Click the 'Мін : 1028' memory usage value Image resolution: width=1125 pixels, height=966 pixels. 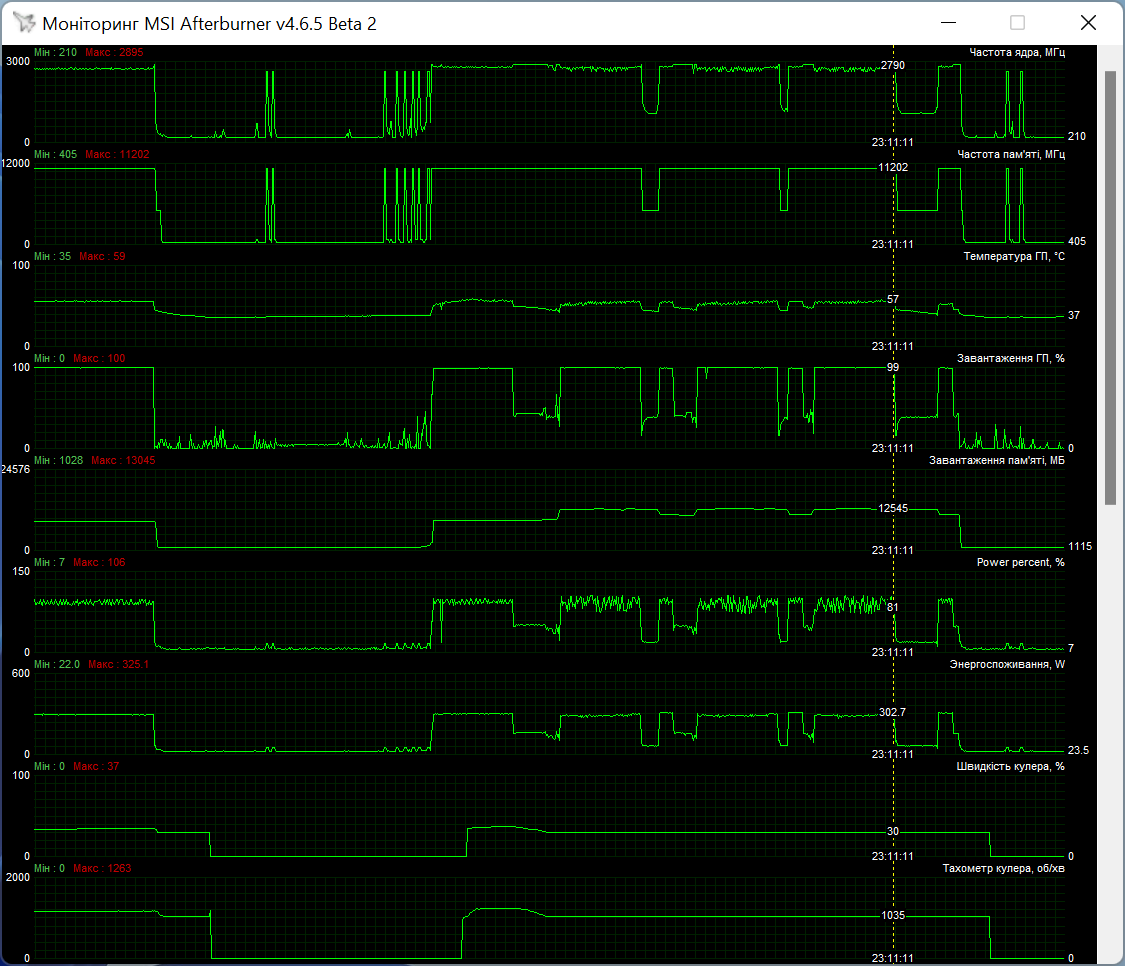tap(58, 460)
